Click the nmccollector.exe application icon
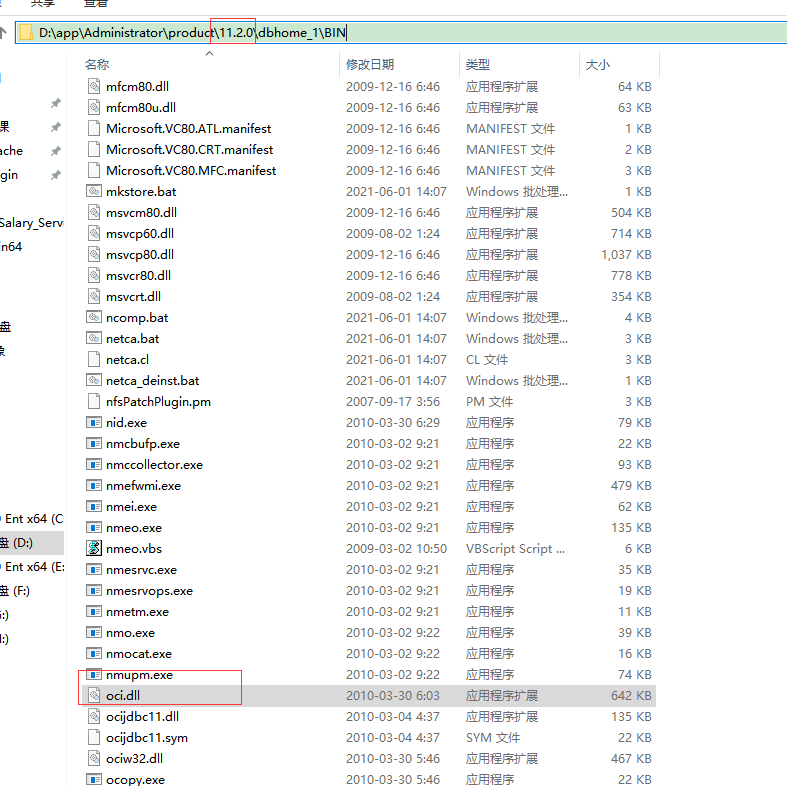 pyautogui.click(x=94, y=465)
